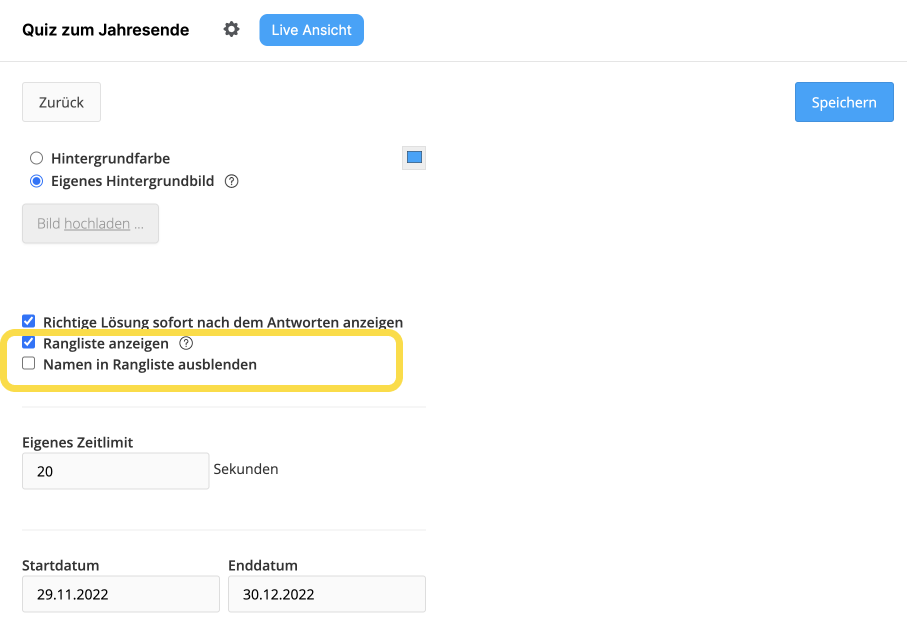Viewport: 907px width, 632px height.
Task: Open the Startdatum date field
Action: pos(121,594)
